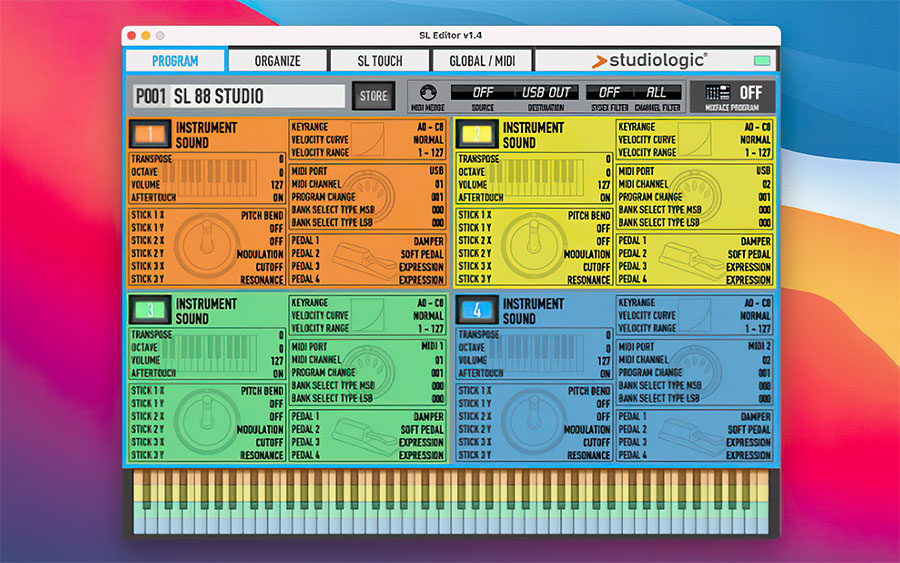This screenshot has width=900, height=563.
Task: Toggle zone 1 orange enable button
Action: 150,134
